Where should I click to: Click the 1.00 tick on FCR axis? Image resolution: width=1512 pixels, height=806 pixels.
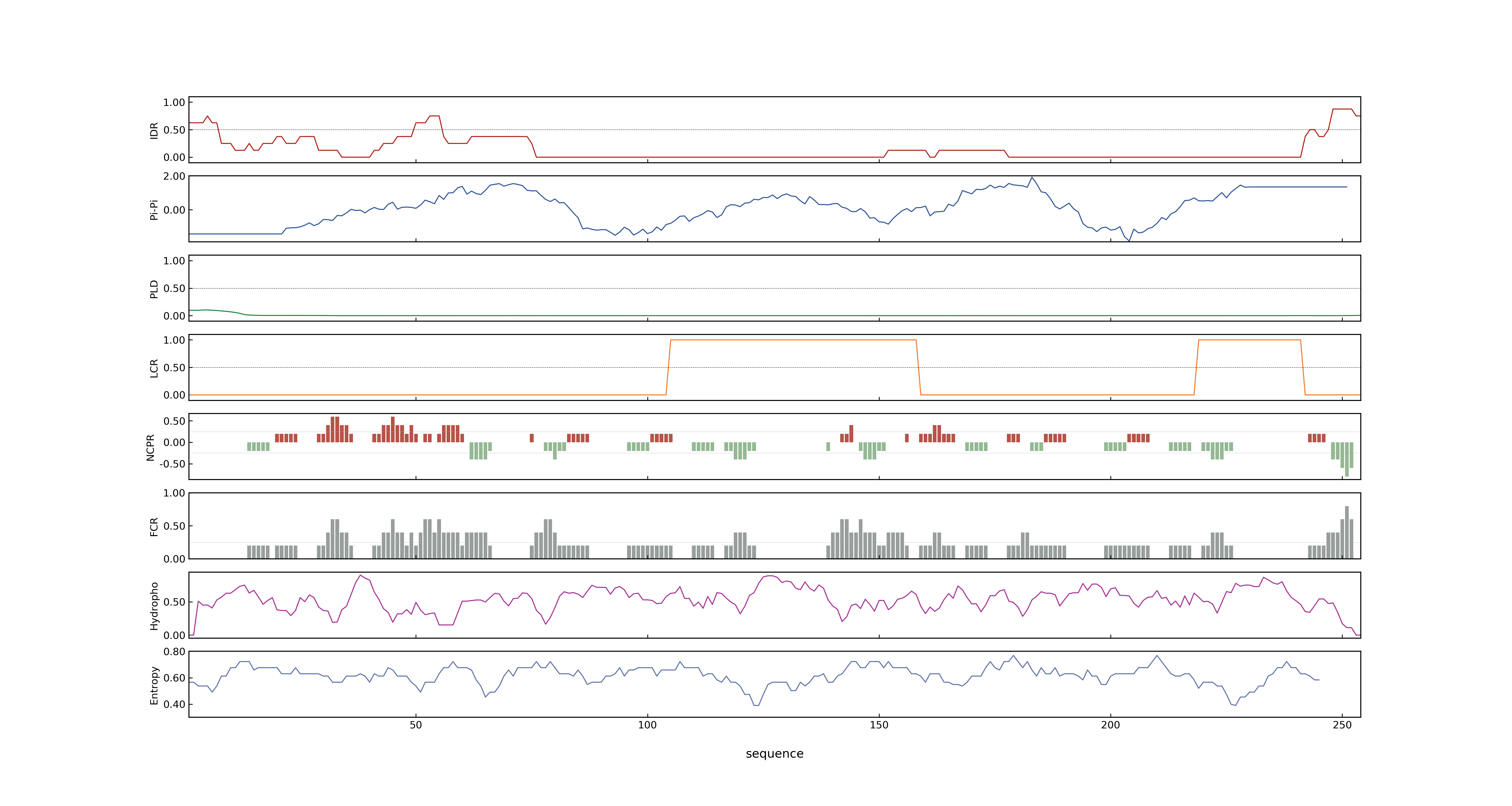tap(174, 493)
